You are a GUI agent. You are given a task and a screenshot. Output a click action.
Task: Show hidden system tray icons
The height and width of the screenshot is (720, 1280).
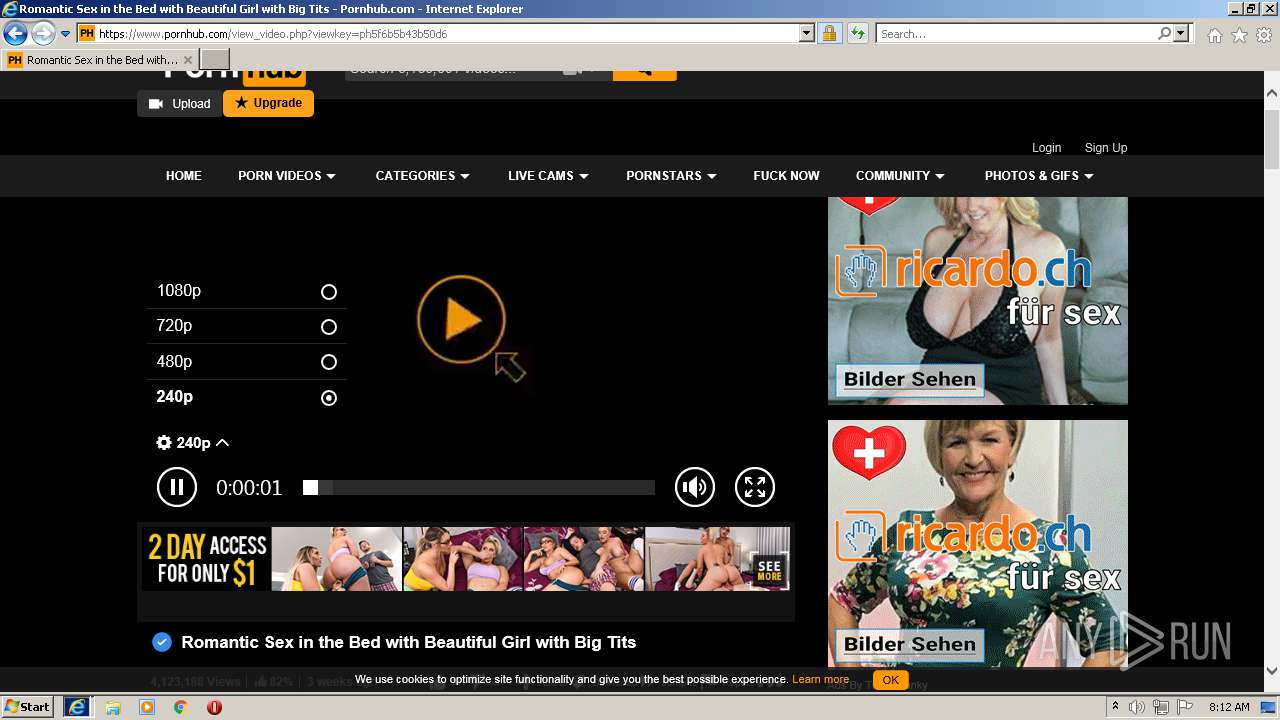point(1116,707)
